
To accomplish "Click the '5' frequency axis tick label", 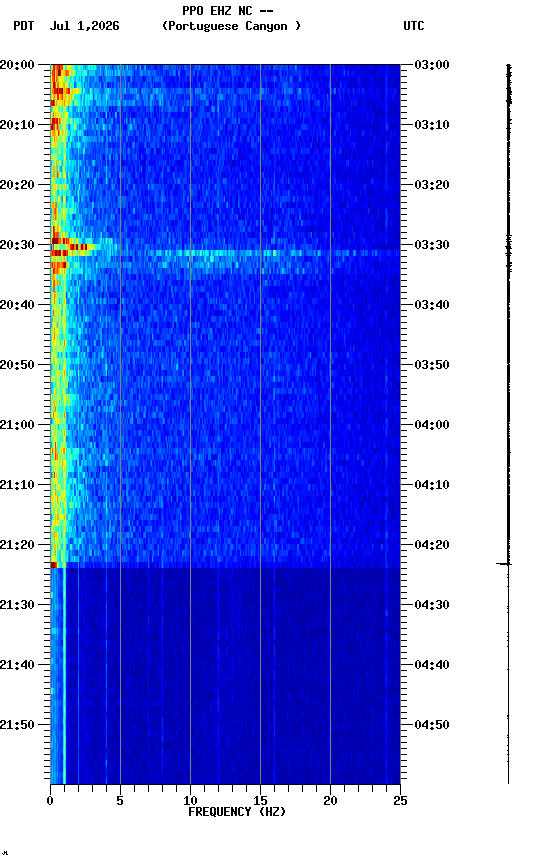I will pos(120,801).
